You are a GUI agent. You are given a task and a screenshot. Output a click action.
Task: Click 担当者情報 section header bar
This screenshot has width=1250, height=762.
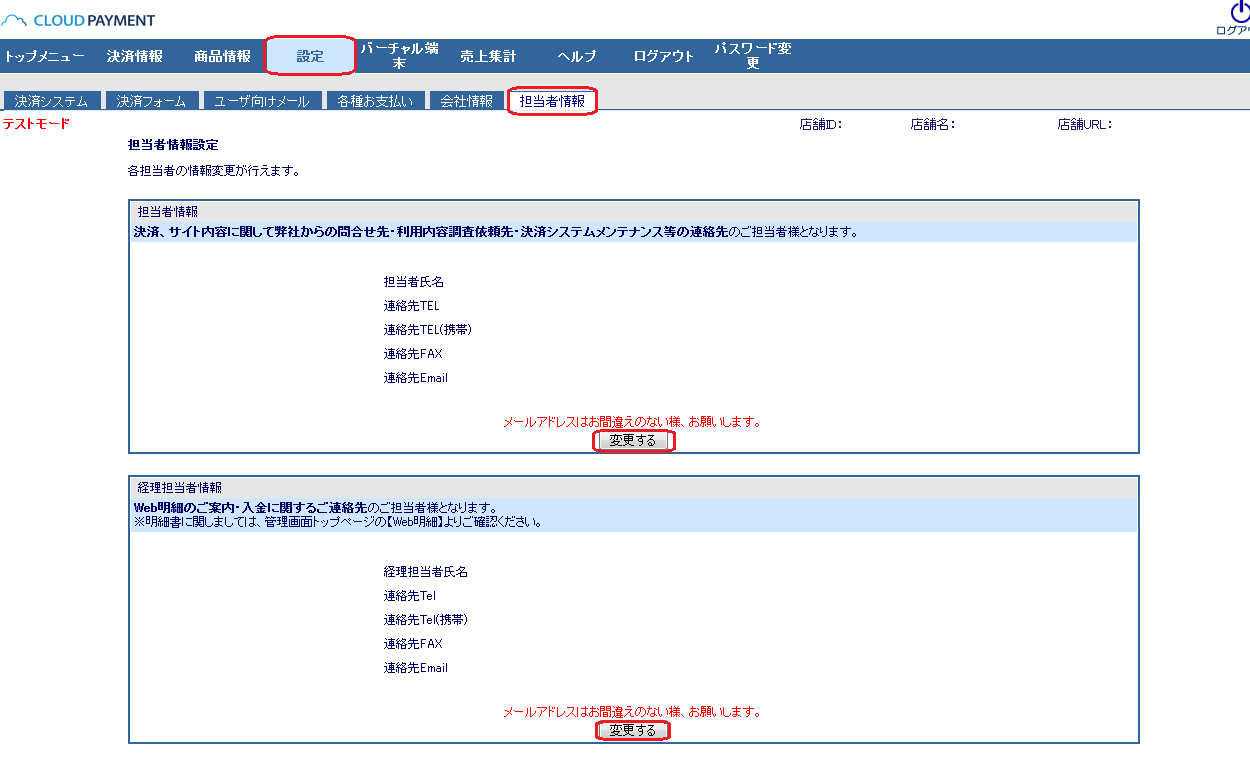pyautogui.click(x=634, y=212)
